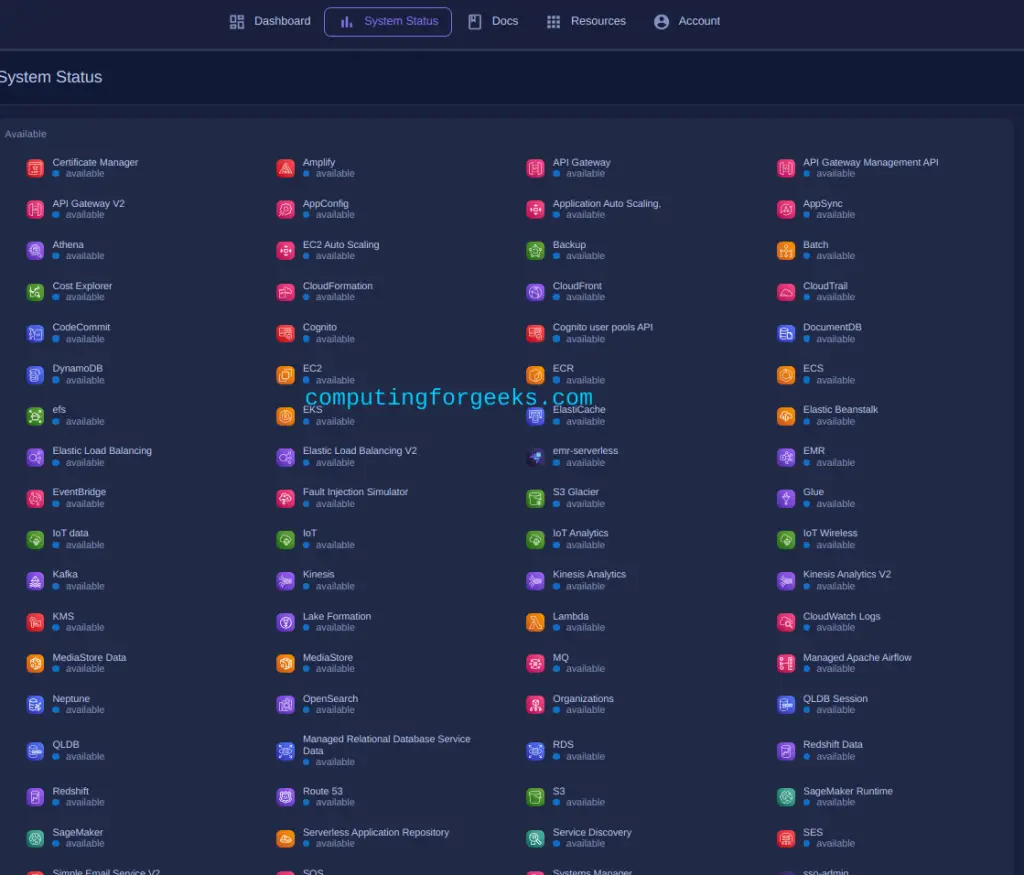Click the CloudFront icon
Screen dimensions: 1024x875
point(536,292)
